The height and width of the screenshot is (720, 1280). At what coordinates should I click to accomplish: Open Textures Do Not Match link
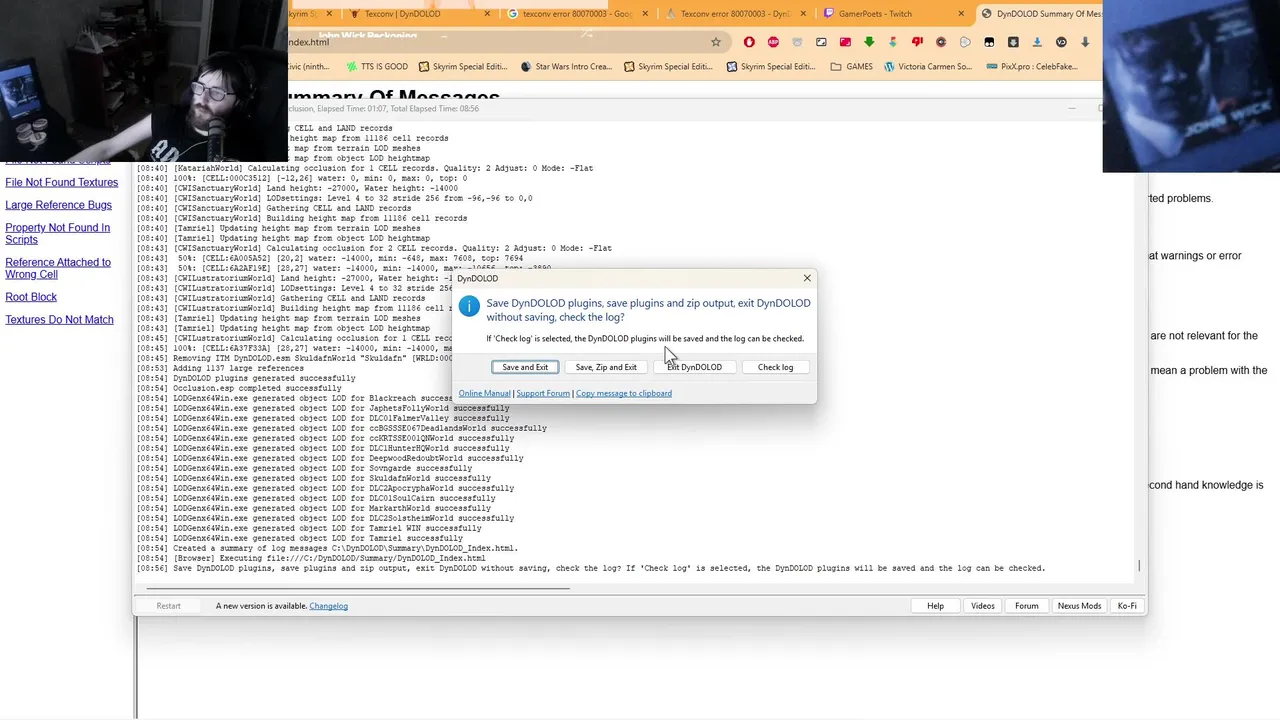[x=59, y=320]
